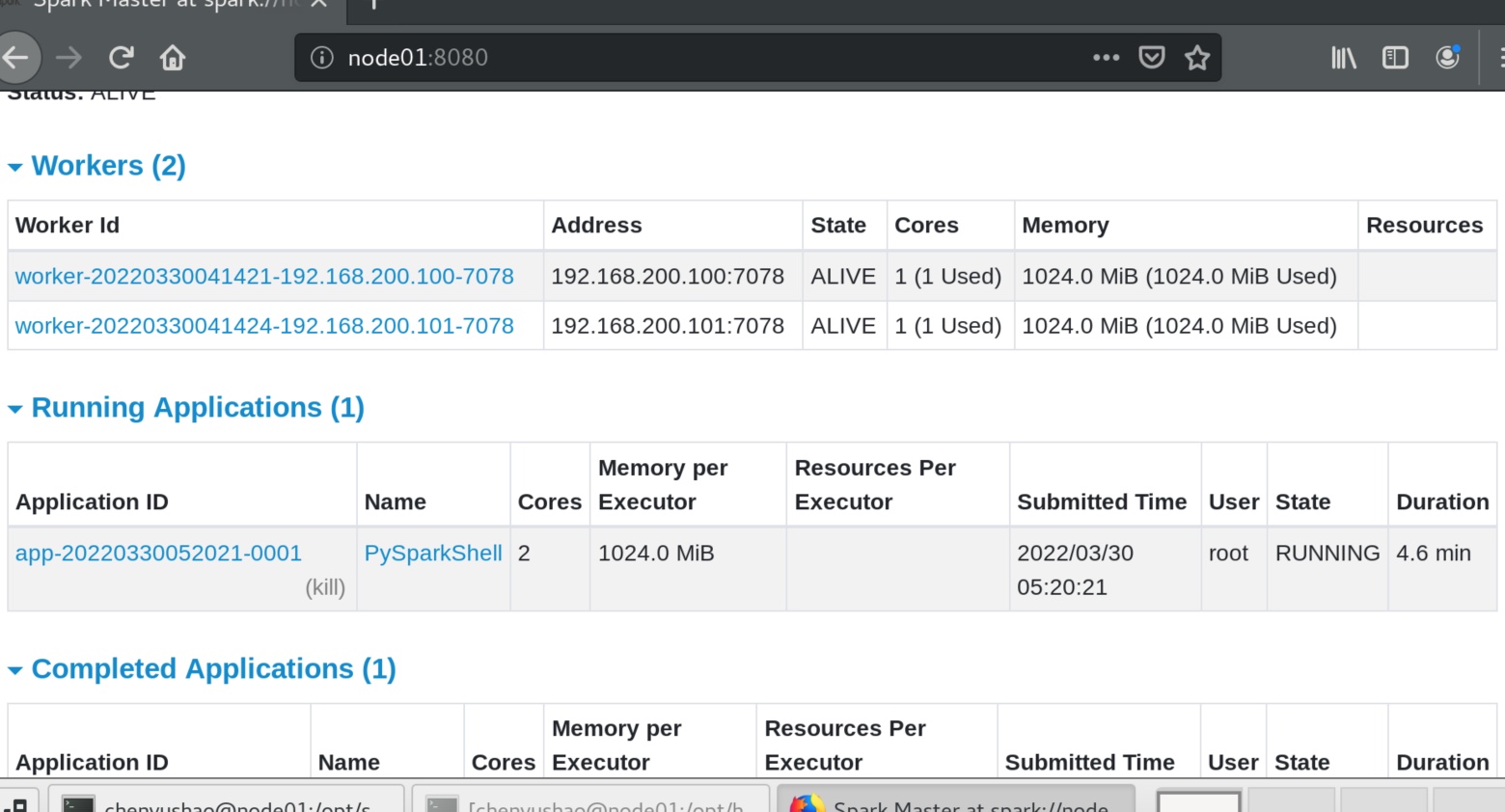
Task: Switch to first chenyushao@node01 terminal in taskbar
Action: pos(226,800)
